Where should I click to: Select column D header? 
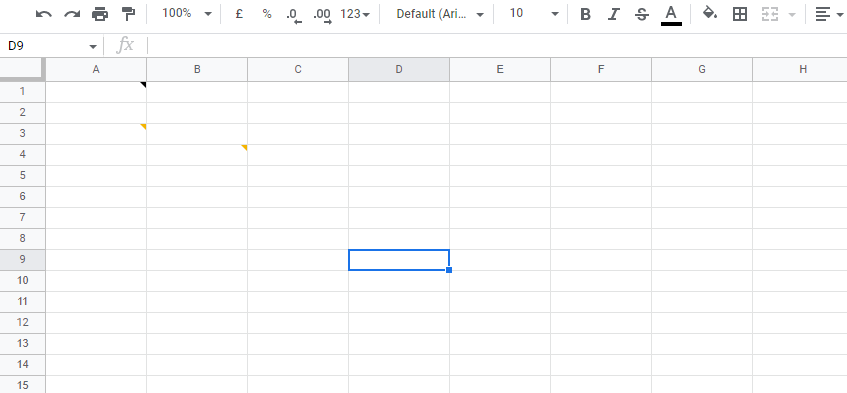point(399,70)
